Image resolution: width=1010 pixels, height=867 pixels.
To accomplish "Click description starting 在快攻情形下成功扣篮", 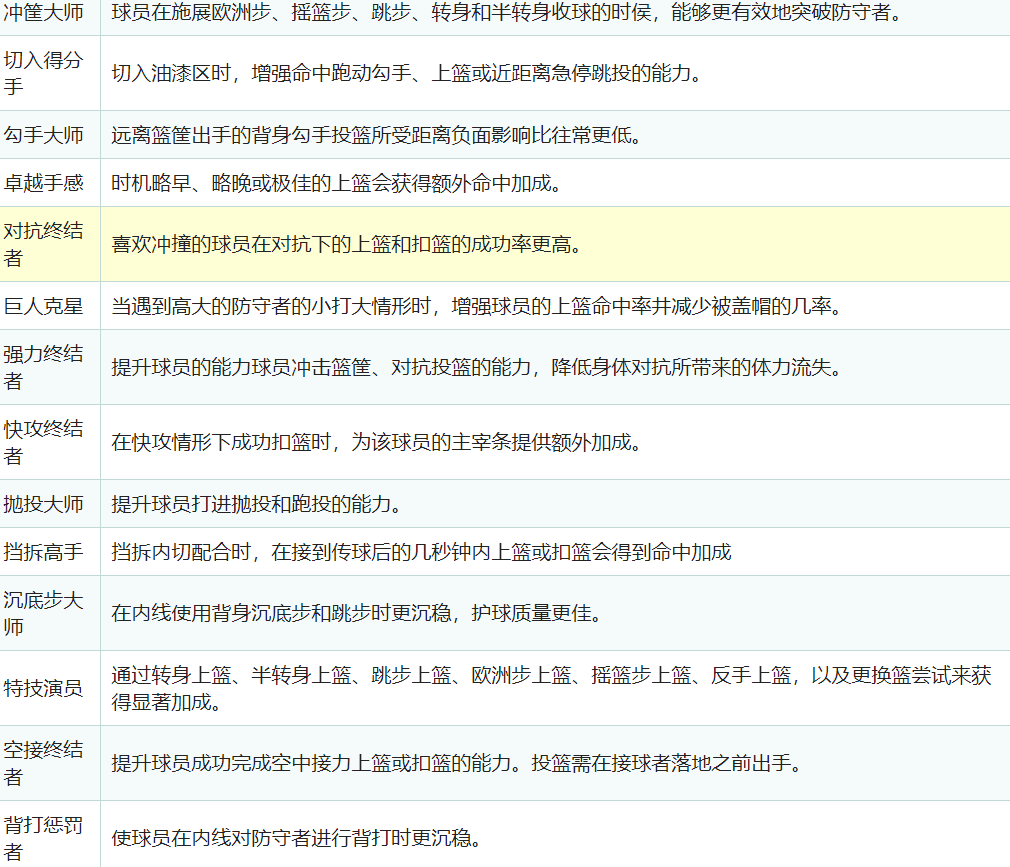I will click(377, 442).
